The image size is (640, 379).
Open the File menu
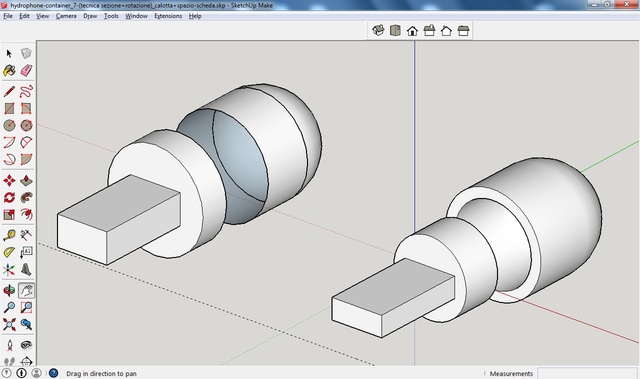(8, 16)
